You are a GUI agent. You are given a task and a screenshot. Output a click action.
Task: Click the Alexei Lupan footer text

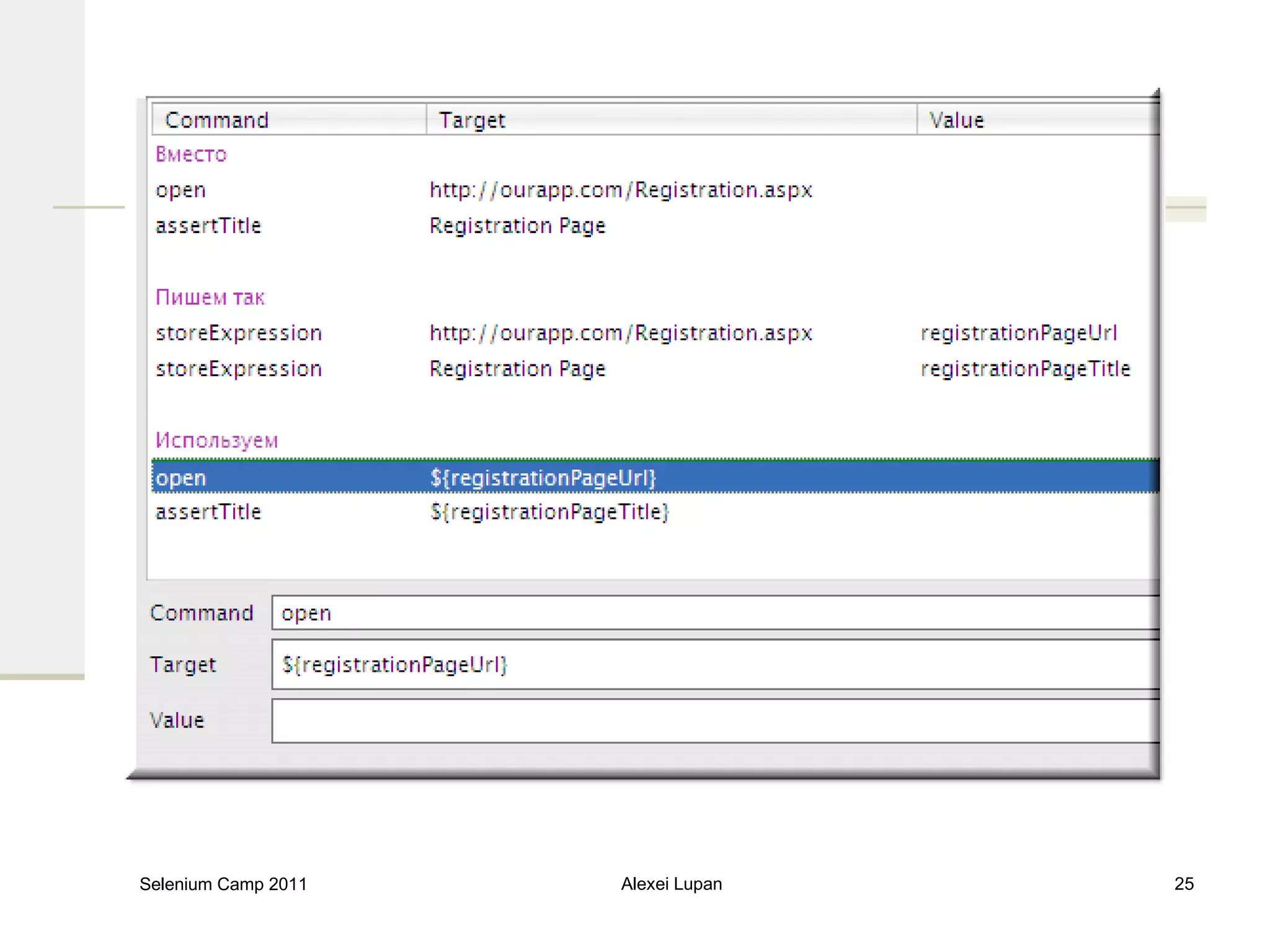672,884
